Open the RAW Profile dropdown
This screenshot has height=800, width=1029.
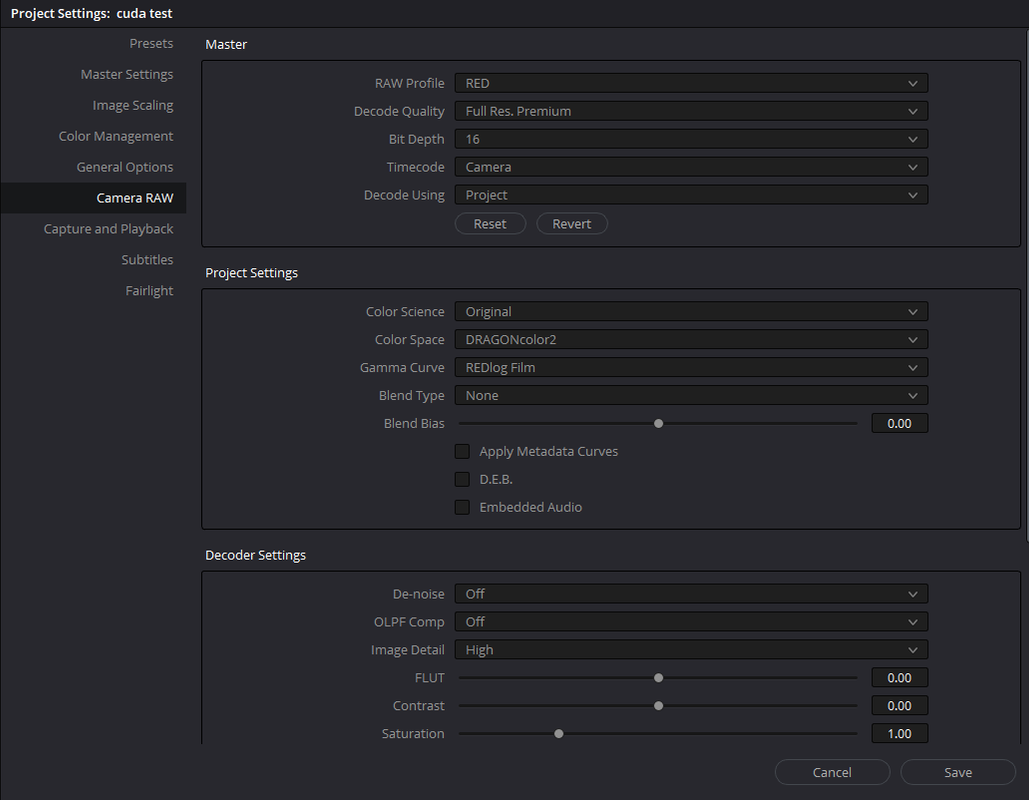[691, 83]
